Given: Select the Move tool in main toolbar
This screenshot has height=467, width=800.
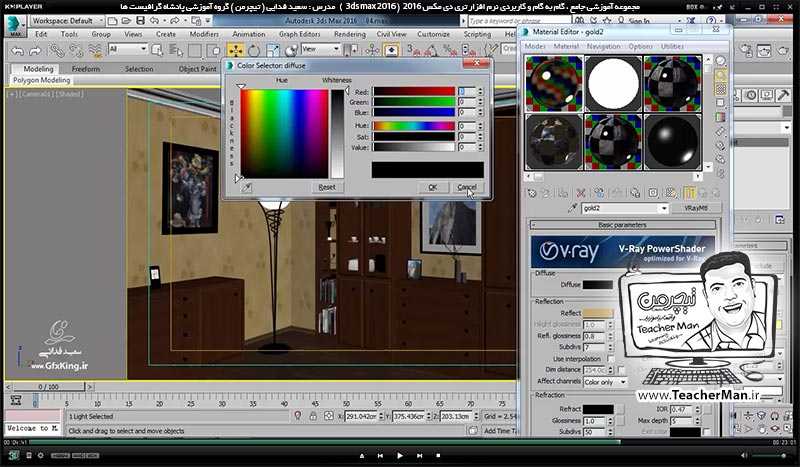Looking at the screenshot, I should (x=235, y=50).
